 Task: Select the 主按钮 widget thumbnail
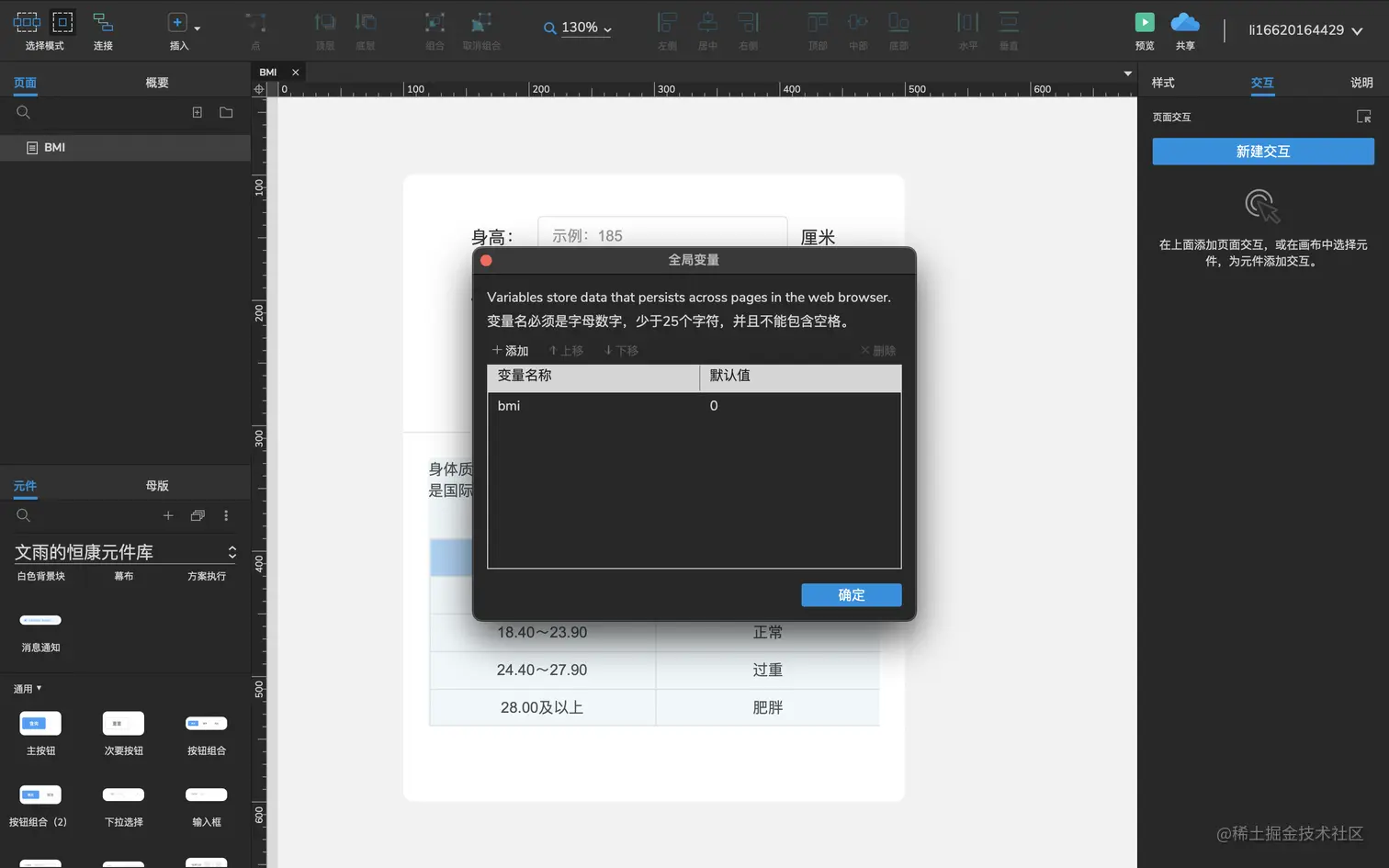pos(40,724)
